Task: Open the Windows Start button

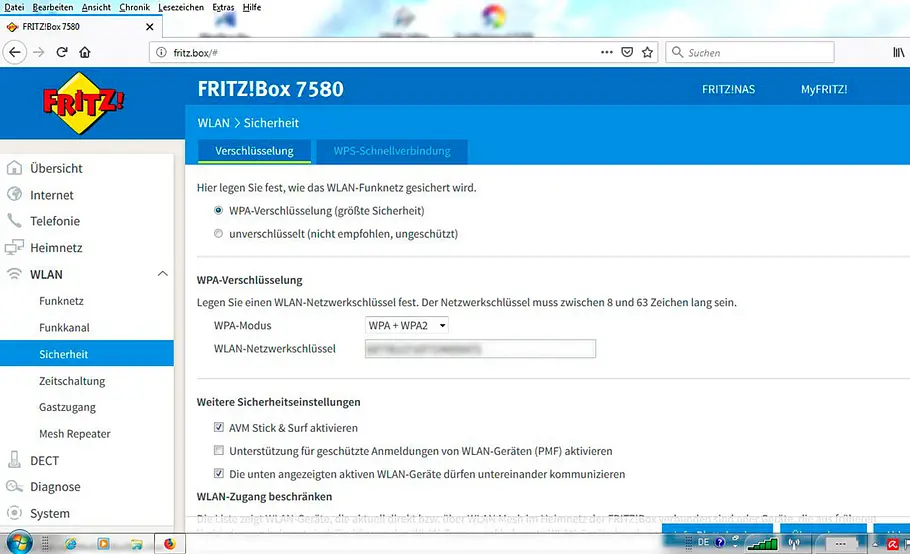Action: point(19,543)
